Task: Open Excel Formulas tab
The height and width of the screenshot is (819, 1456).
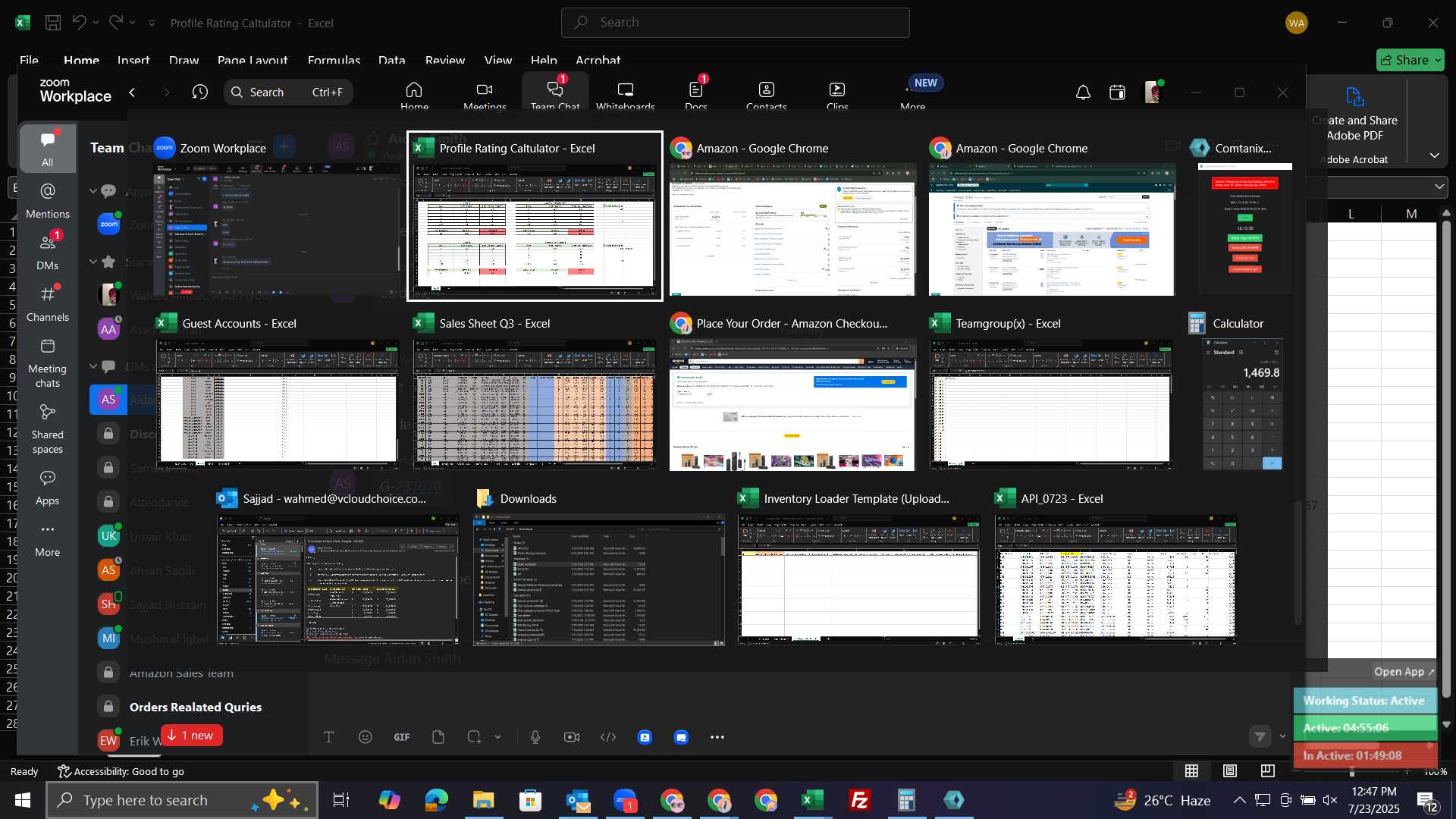Action: (x=334, y=60)
